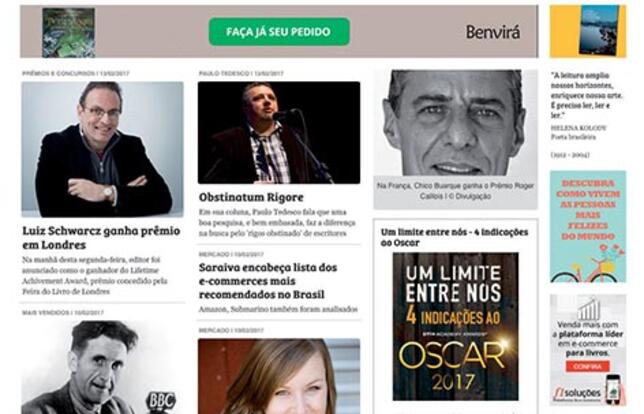Image resolution: width=644 pixels, height=414 pixels.
Task: Open the Obstinatum Rigore headline
Action: (x=251, y=197)
